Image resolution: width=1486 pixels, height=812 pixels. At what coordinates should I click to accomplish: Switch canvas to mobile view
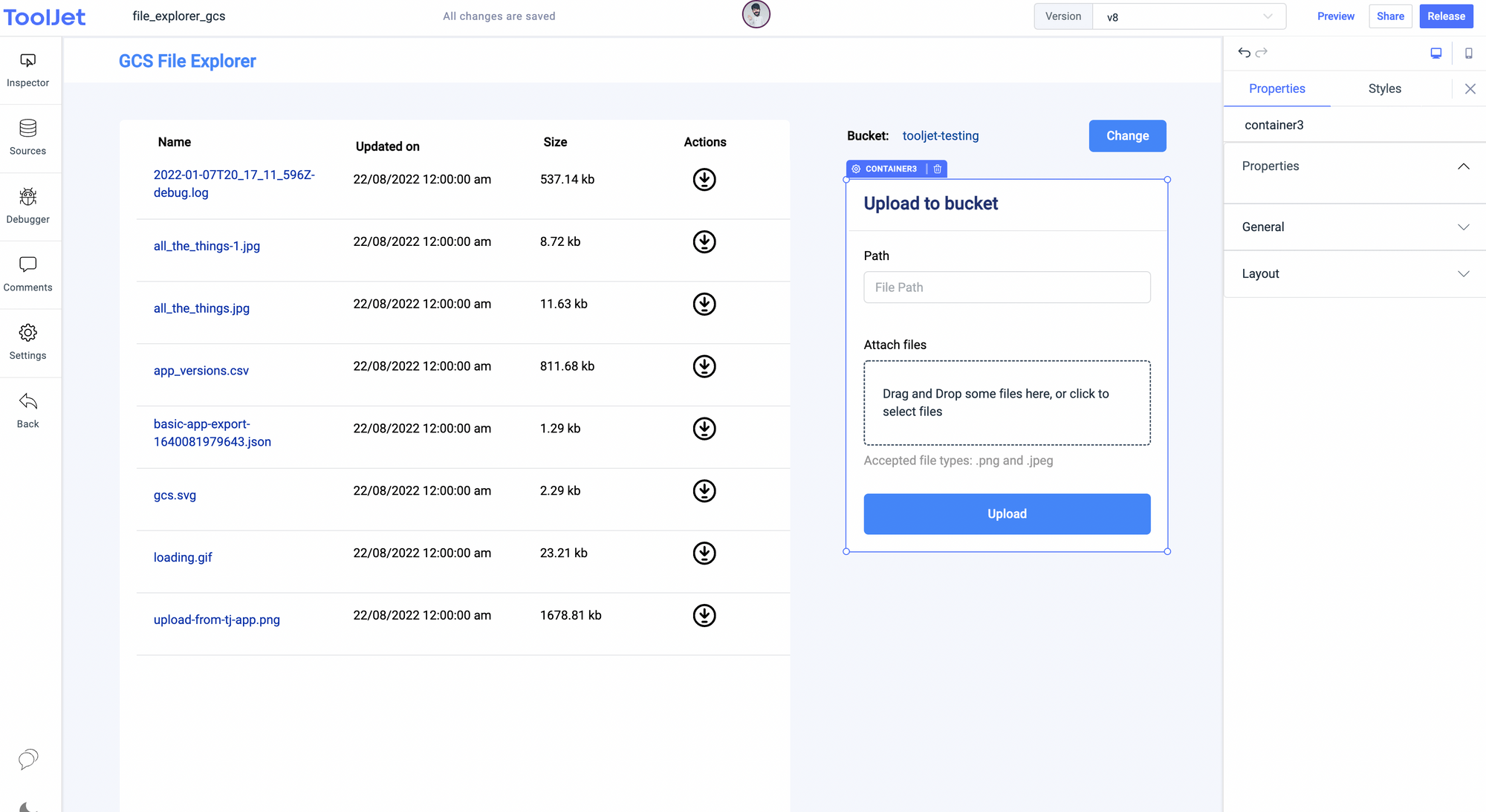[x=1469, y=53]
